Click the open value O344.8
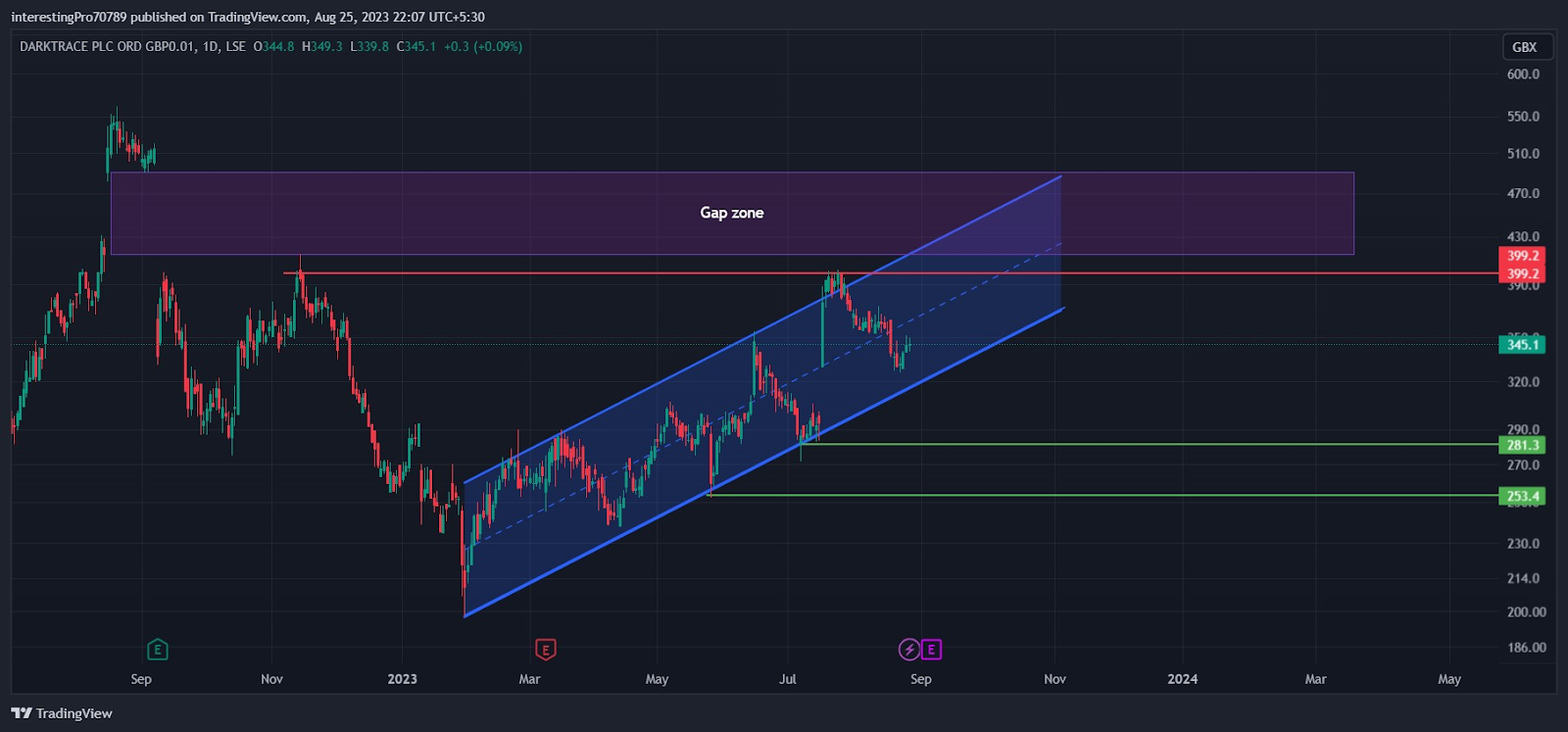The image size is (1568, 732). [273, 46]
